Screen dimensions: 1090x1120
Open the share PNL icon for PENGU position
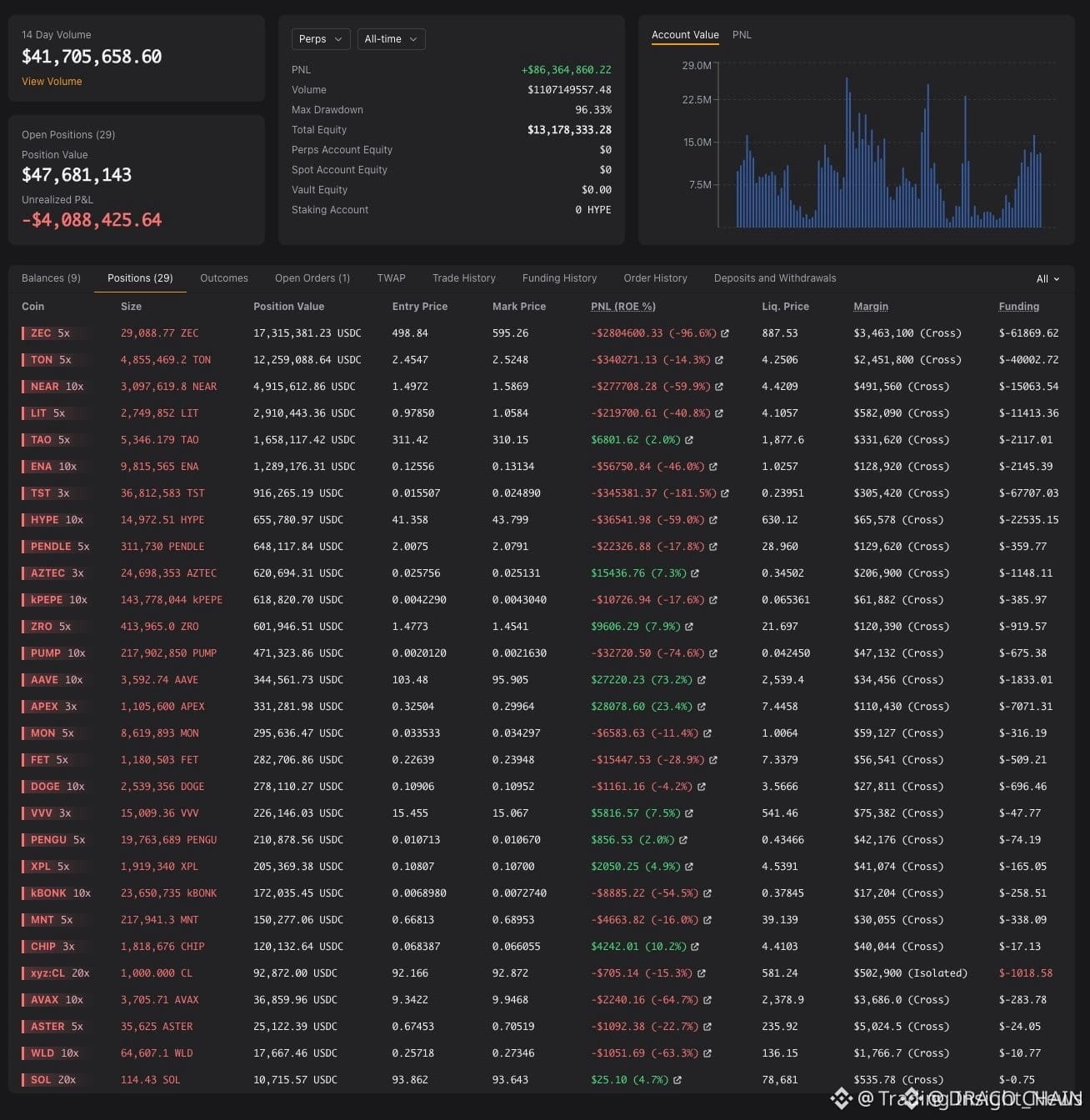click(x=683, y=840)
